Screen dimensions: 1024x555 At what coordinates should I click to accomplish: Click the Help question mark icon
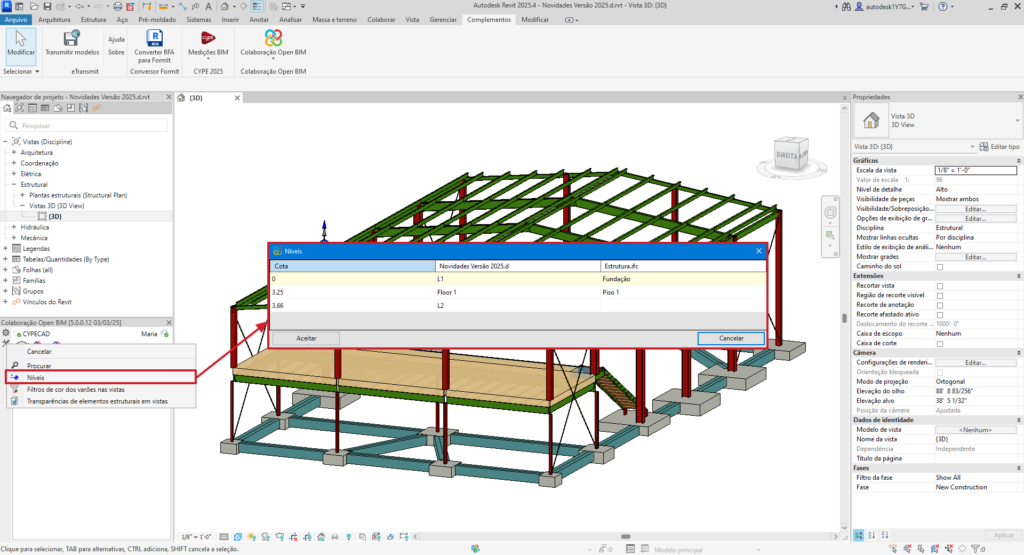coord(942,7)
